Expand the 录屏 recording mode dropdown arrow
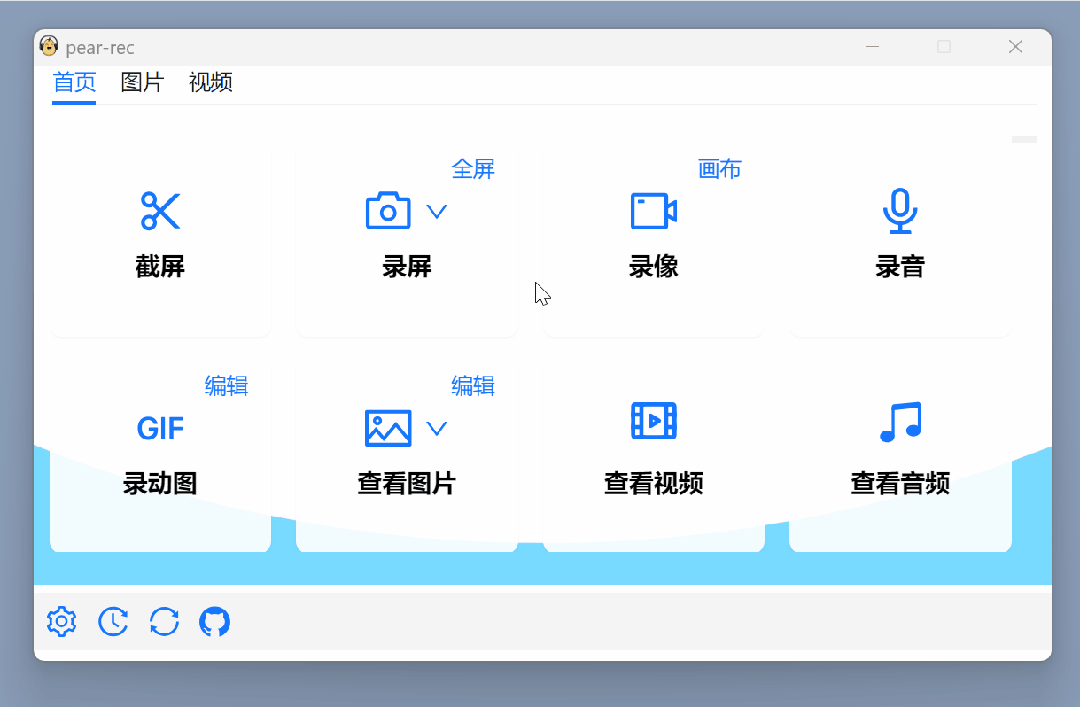The width and height of the screenshot is (1080, 707). point(436,211)
